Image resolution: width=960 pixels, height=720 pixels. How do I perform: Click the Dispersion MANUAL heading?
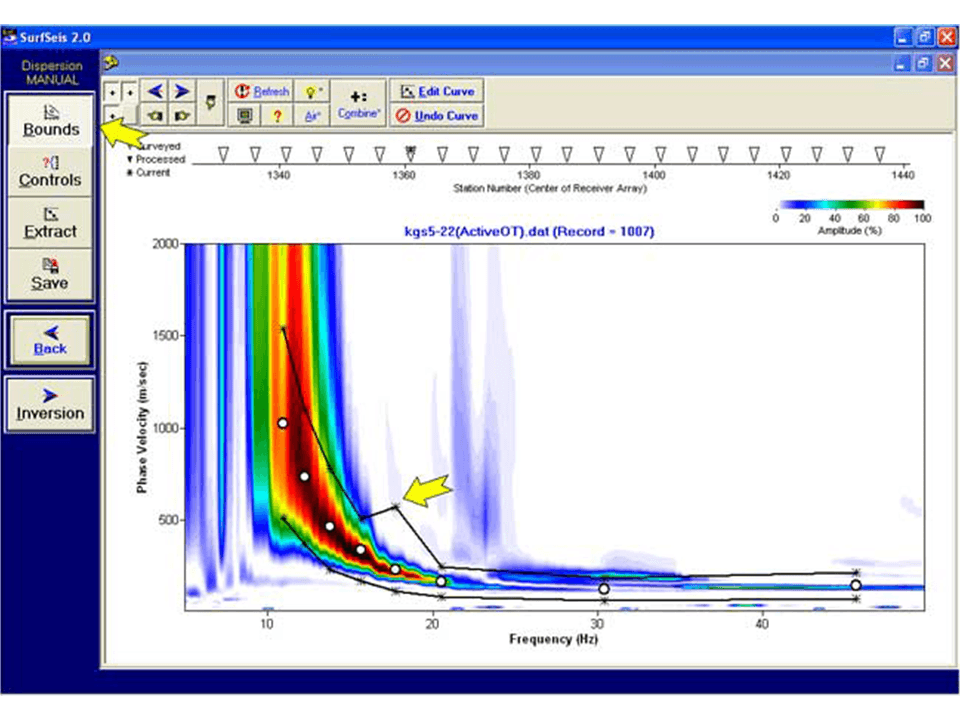coord(51,72)
